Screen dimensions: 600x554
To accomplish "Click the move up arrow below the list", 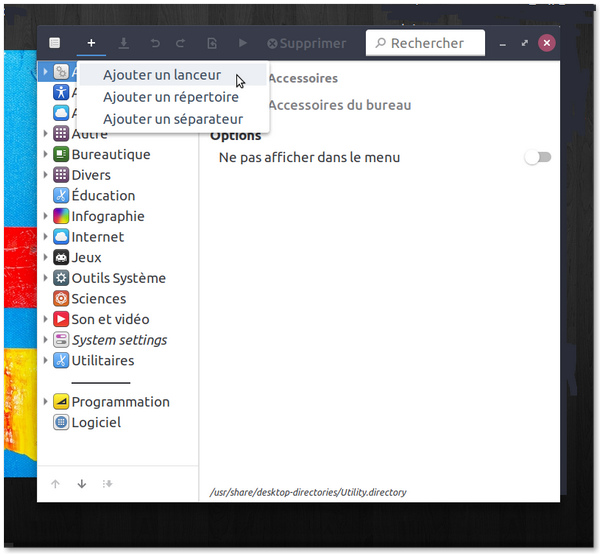I will point(55,484).
